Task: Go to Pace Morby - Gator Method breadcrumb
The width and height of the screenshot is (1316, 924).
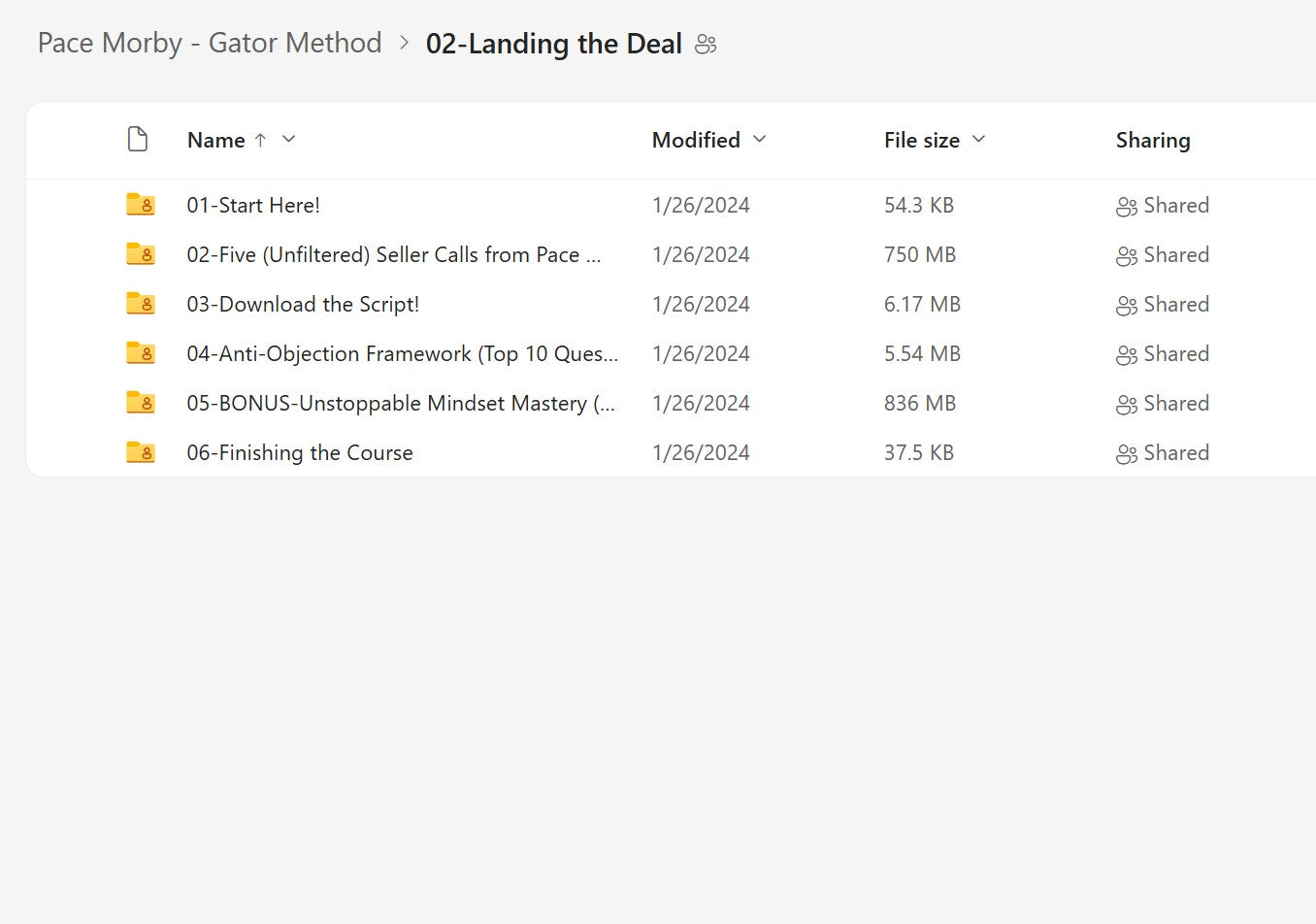Action: click(x=210, y=44)
